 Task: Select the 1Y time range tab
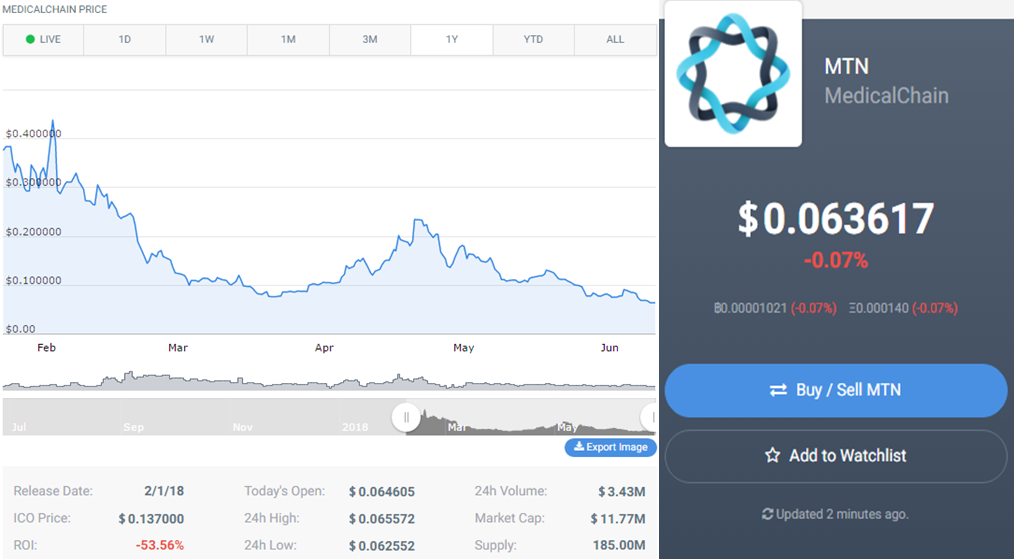pos(451,39)
